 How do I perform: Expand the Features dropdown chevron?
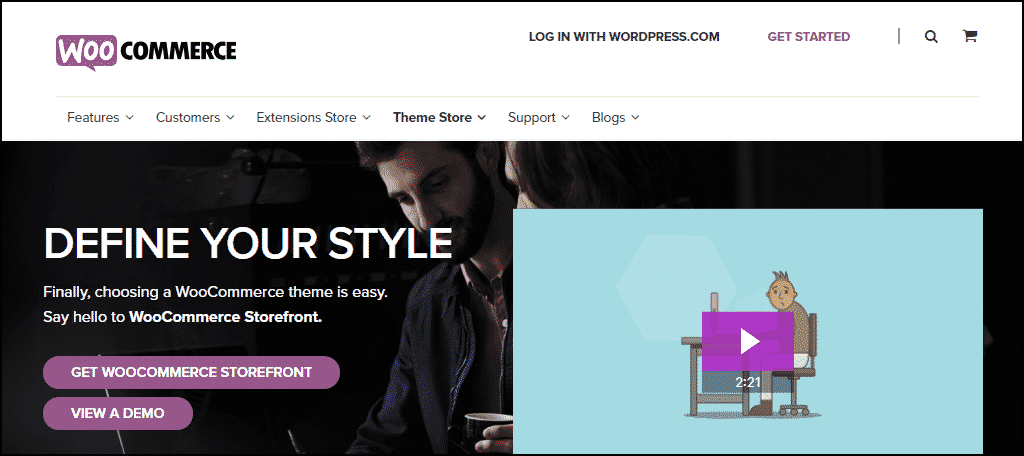(x=129, y=118)
